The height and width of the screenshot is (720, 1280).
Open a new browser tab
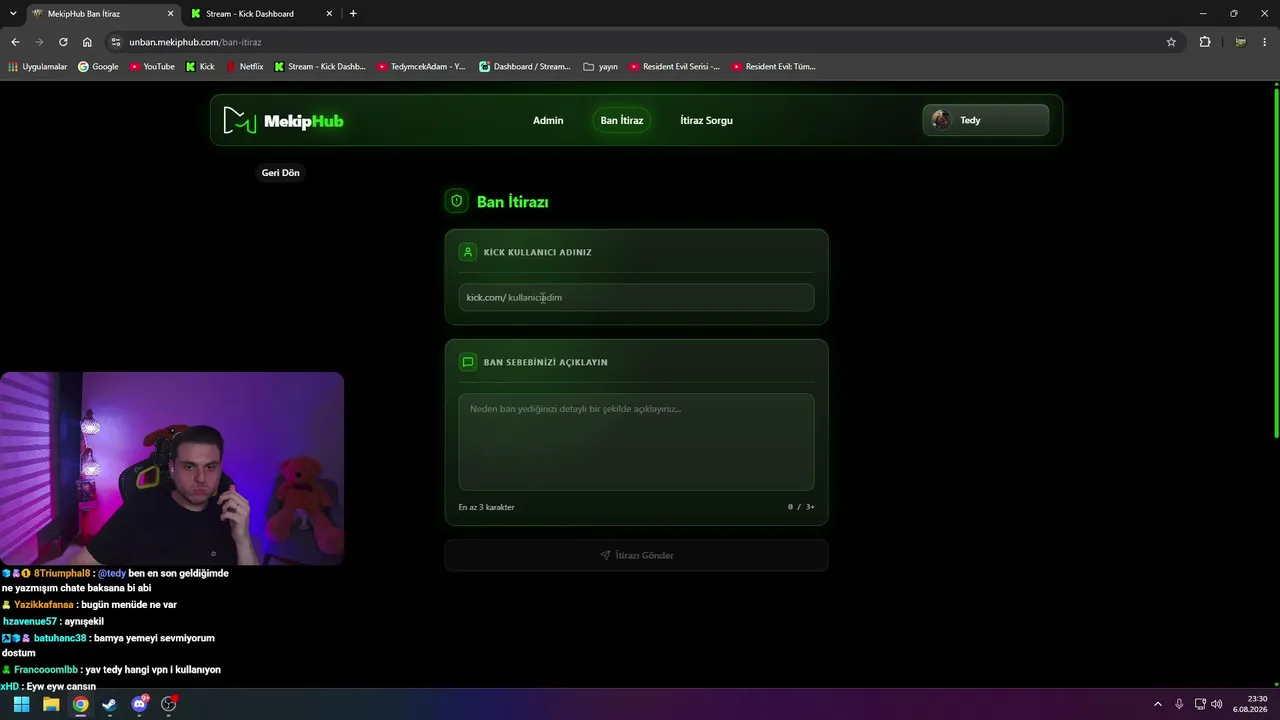353,14
